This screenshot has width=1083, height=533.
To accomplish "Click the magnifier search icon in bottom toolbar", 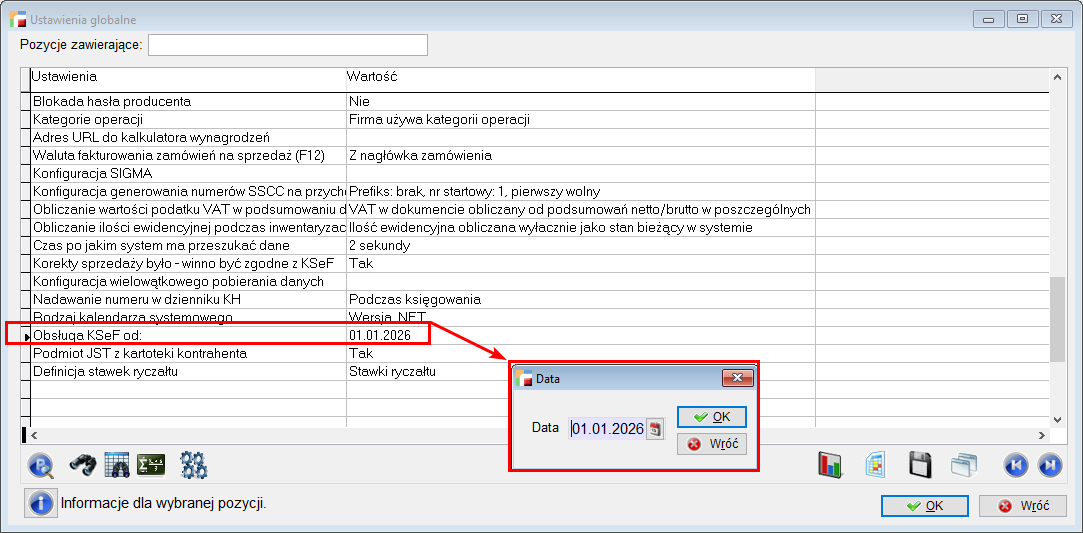I will [x=40, y=465].
